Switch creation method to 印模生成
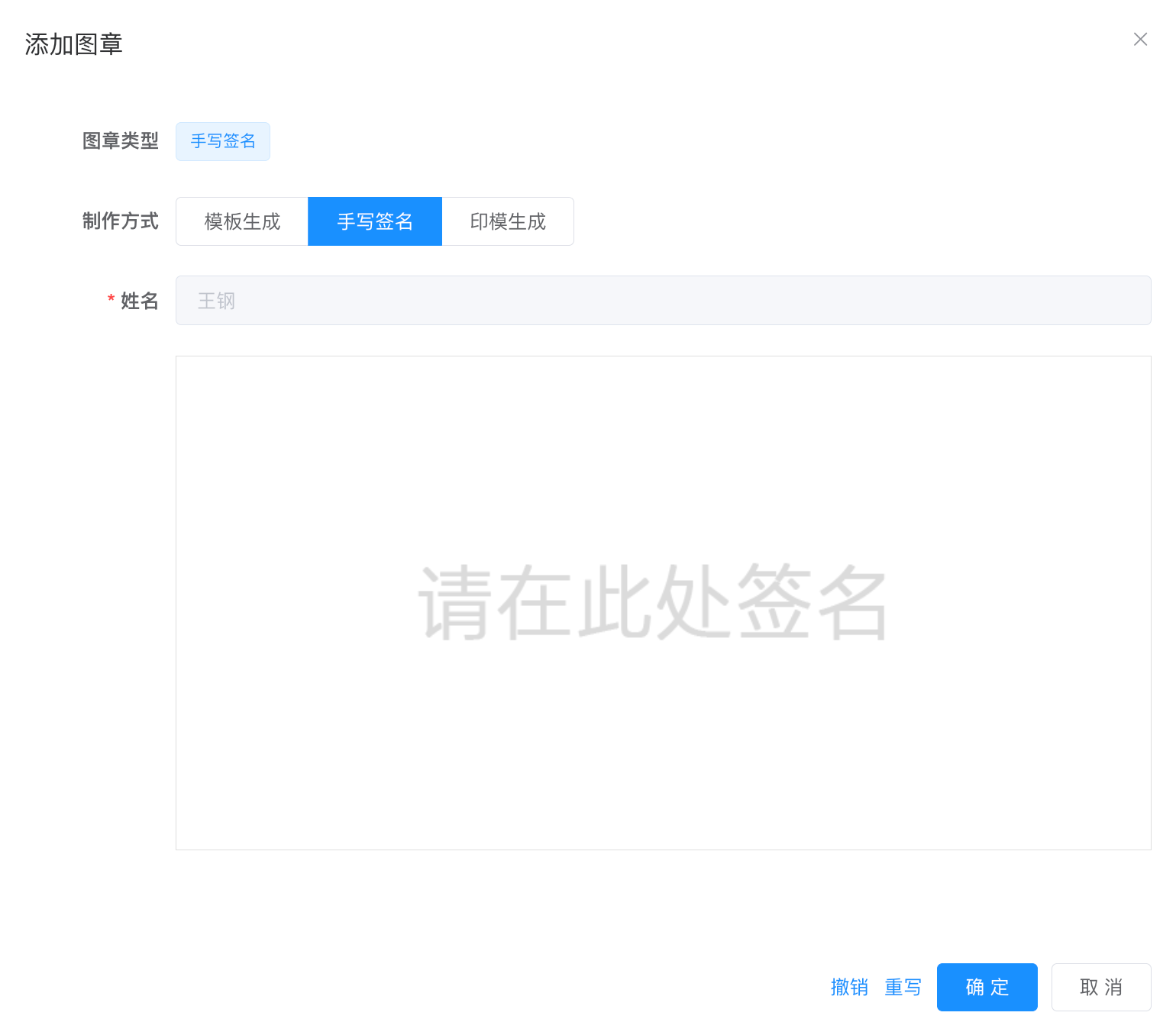 pyautogui.click(x=508, y=221)
